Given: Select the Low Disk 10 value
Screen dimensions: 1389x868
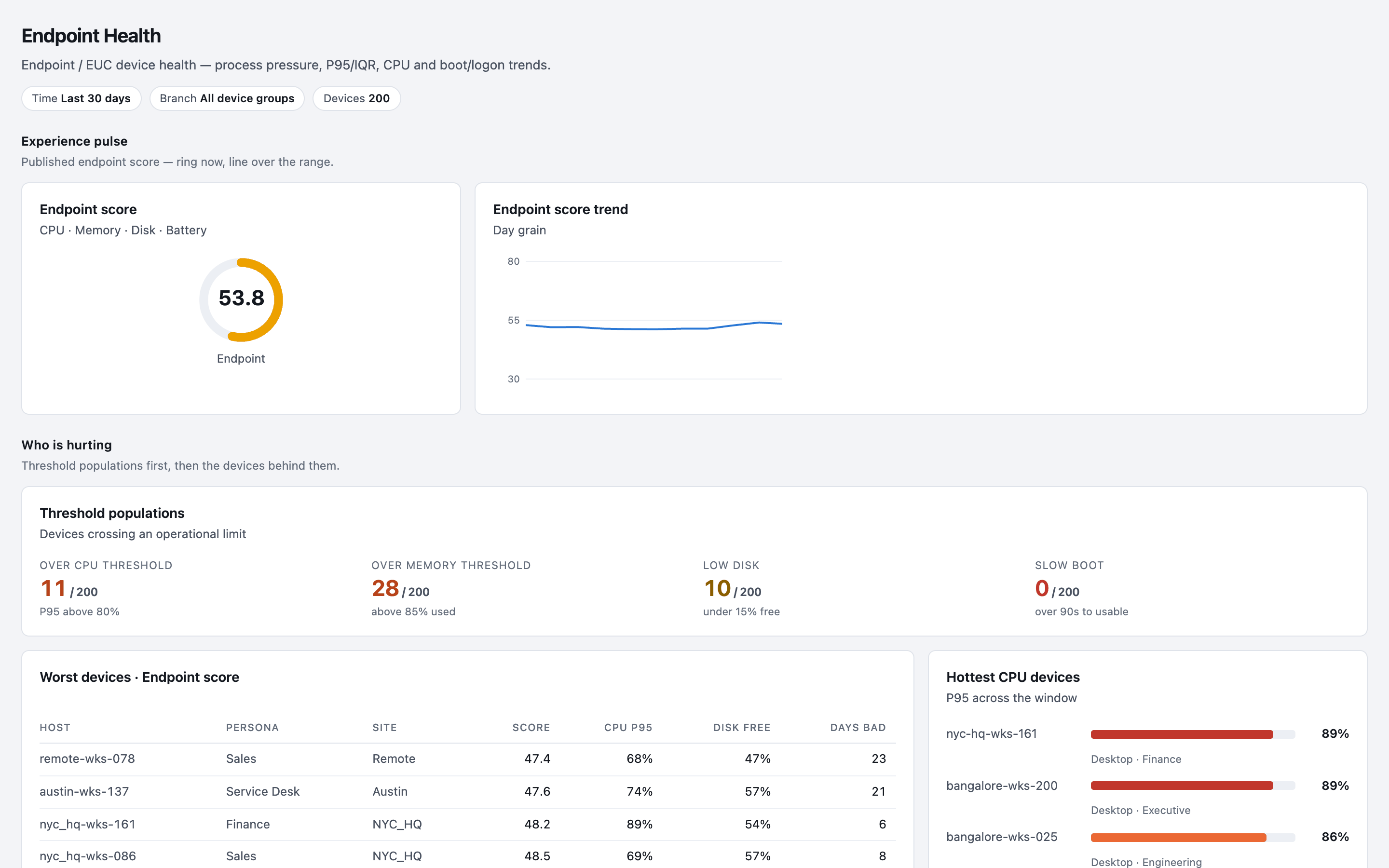Looking at the screenshot, I should pyautogui.click(x=717, y=588).
